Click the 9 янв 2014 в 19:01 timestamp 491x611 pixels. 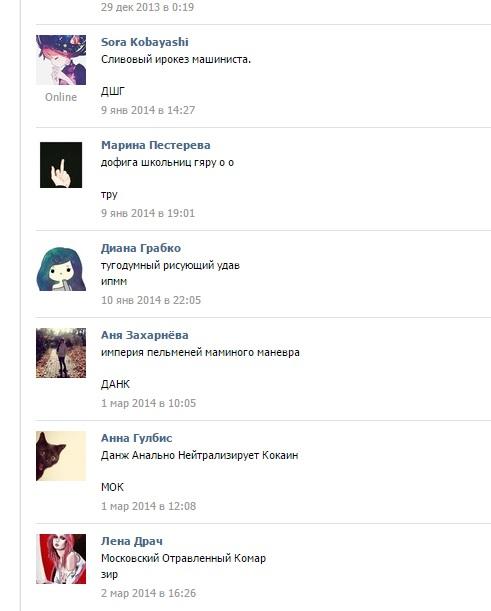(x=148, y=213)
